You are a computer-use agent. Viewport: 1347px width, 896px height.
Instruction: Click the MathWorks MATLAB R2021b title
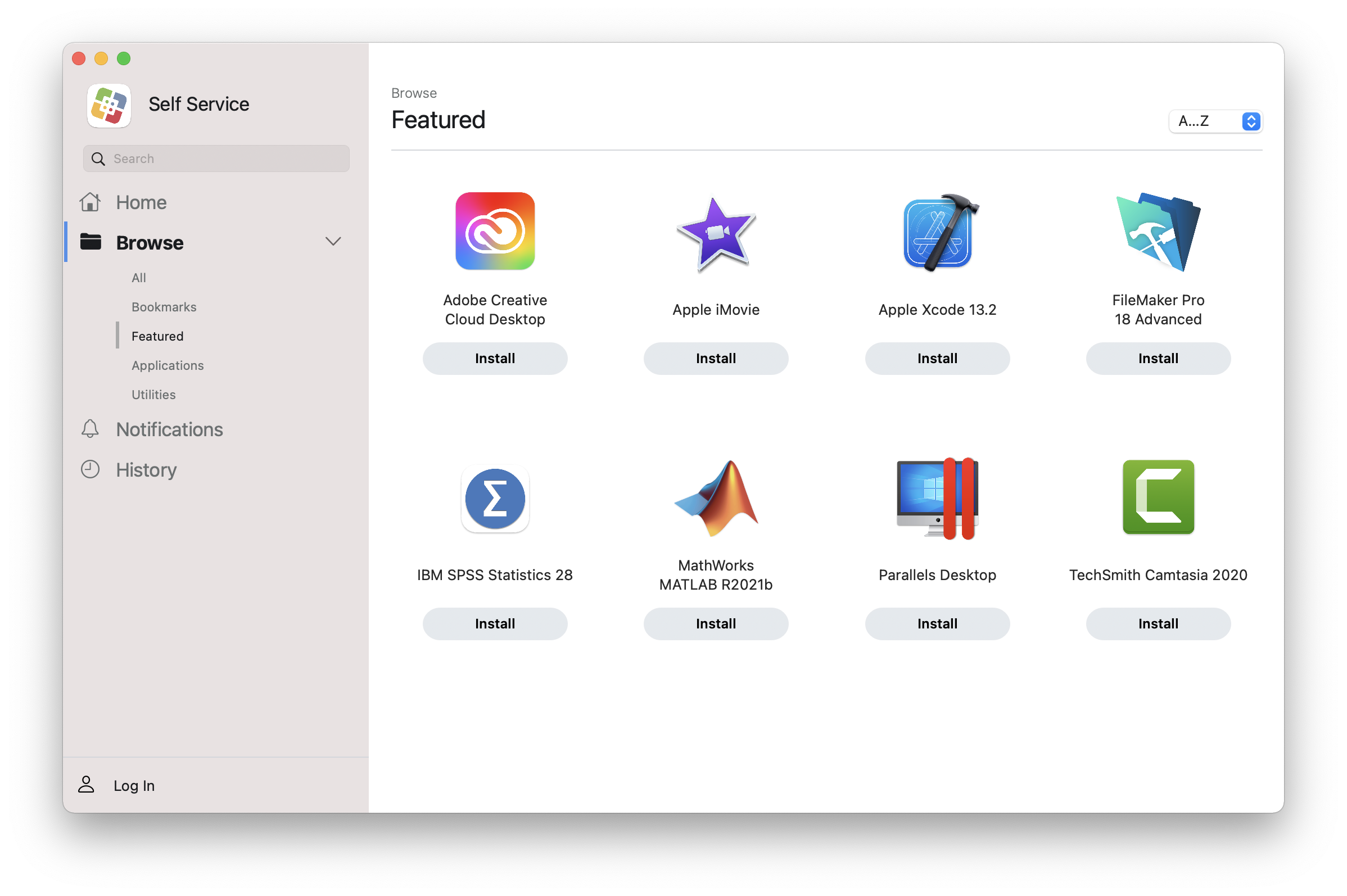pyautogui.click(x=716, y=574)
